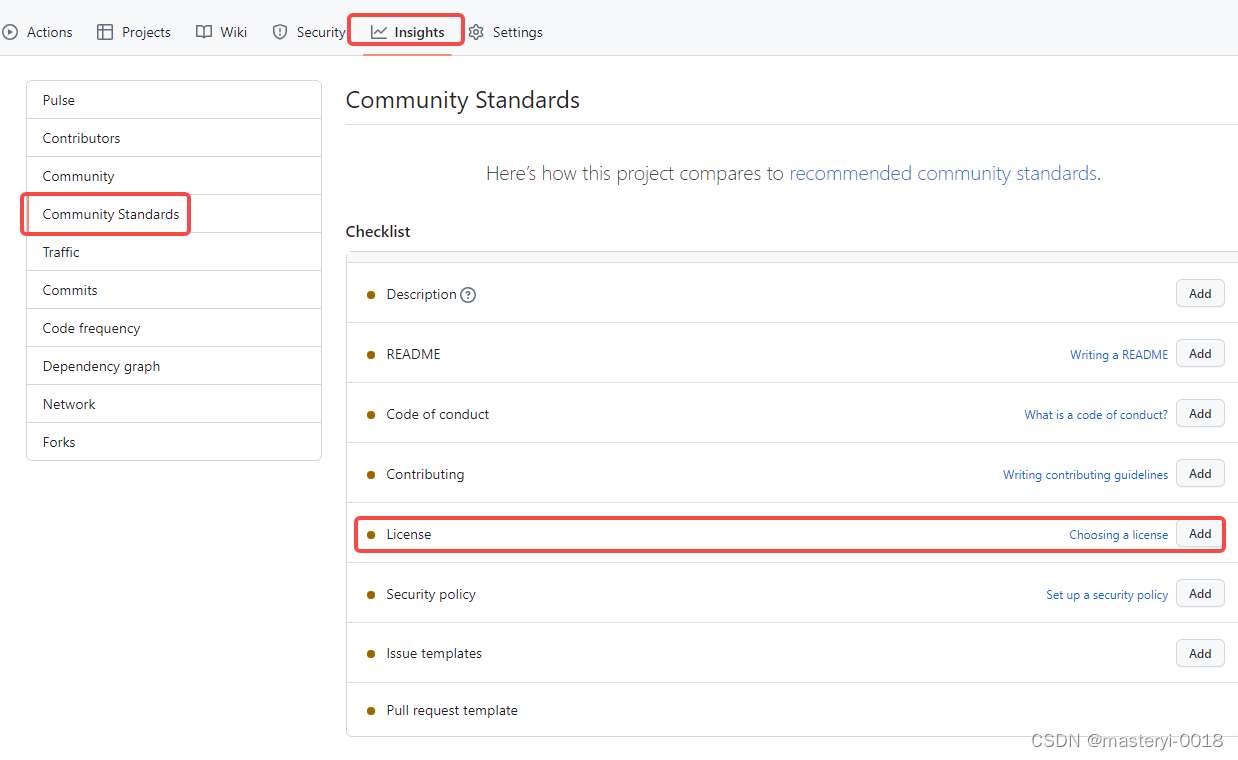The width and height of the screenshot is (1238, 760).
Task: Open the Choosing a license link
Action: point(1118,535)
